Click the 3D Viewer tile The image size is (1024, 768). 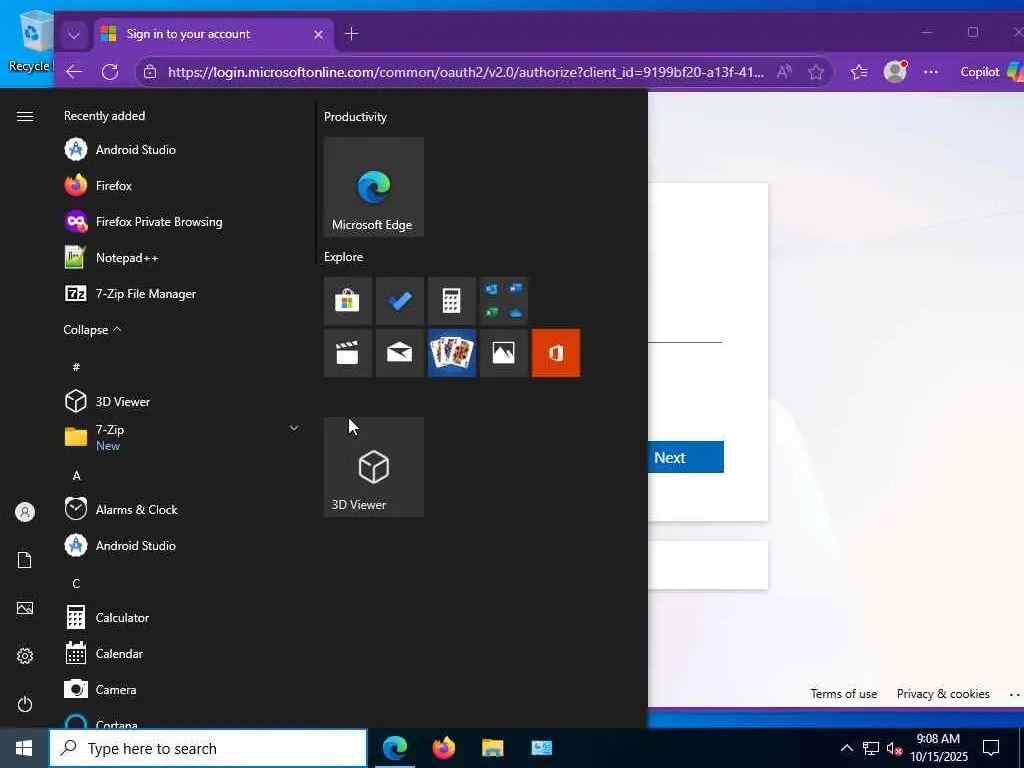374,467
